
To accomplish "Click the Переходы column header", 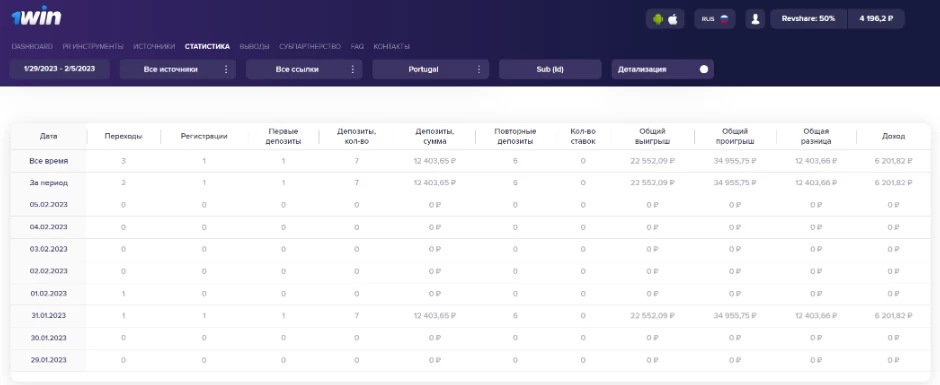I will click(123, 136).
